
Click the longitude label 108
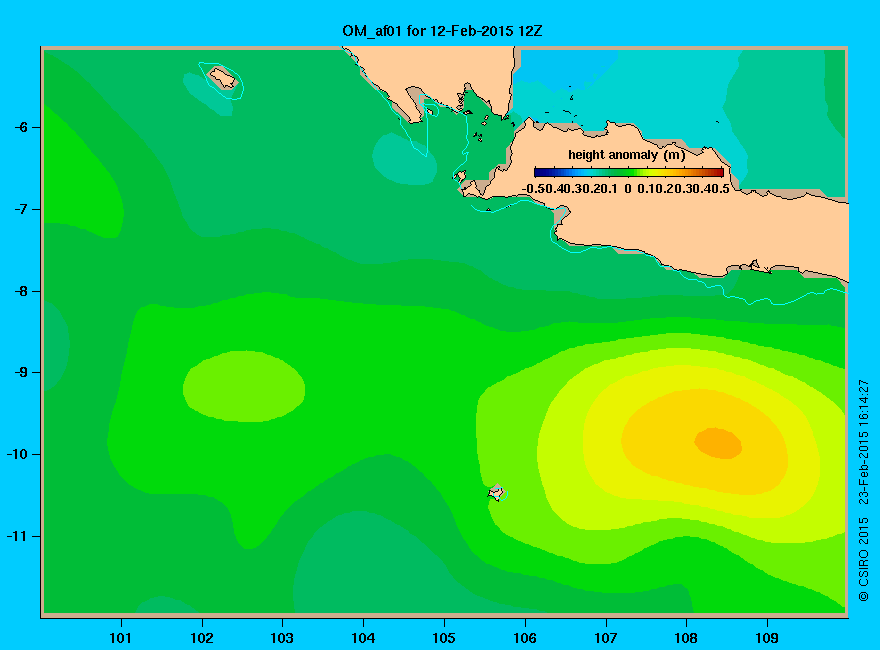point(686,638)
